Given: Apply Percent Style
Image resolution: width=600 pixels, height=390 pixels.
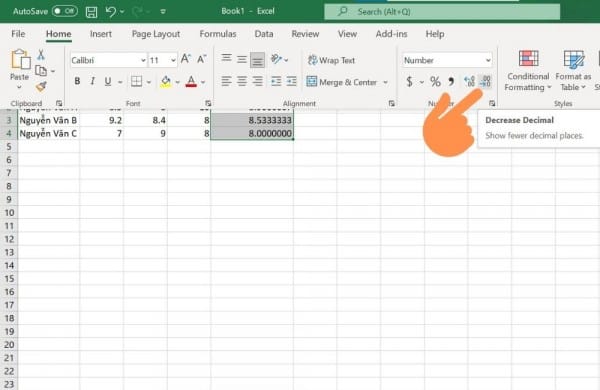Looking at the screenshot, I should pos(435,82).
